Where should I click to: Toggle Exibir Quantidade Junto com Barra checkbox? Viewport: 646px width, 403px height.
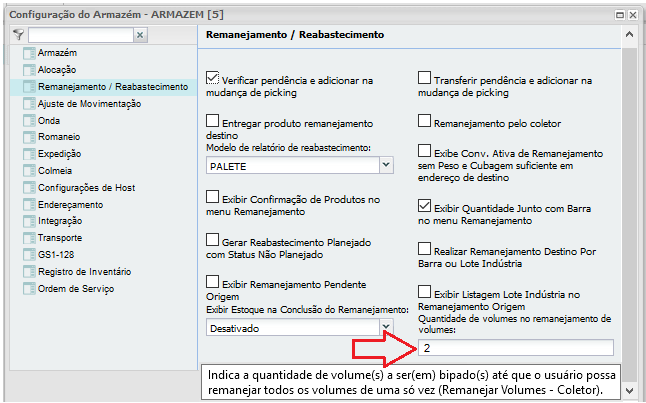tap(425, 206)
